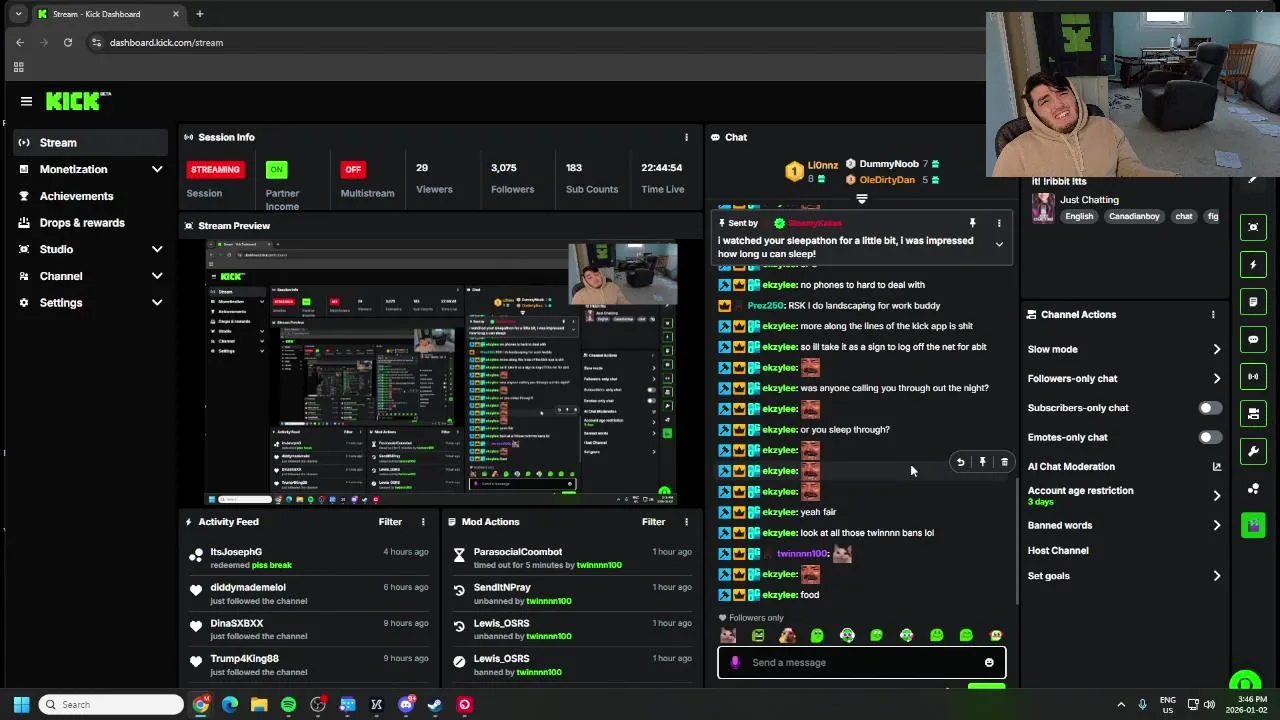The width and height of the screenshot is (1280, 720).
Task: Click the Canadianboy stream tag
Action: tap(1135, 216)
